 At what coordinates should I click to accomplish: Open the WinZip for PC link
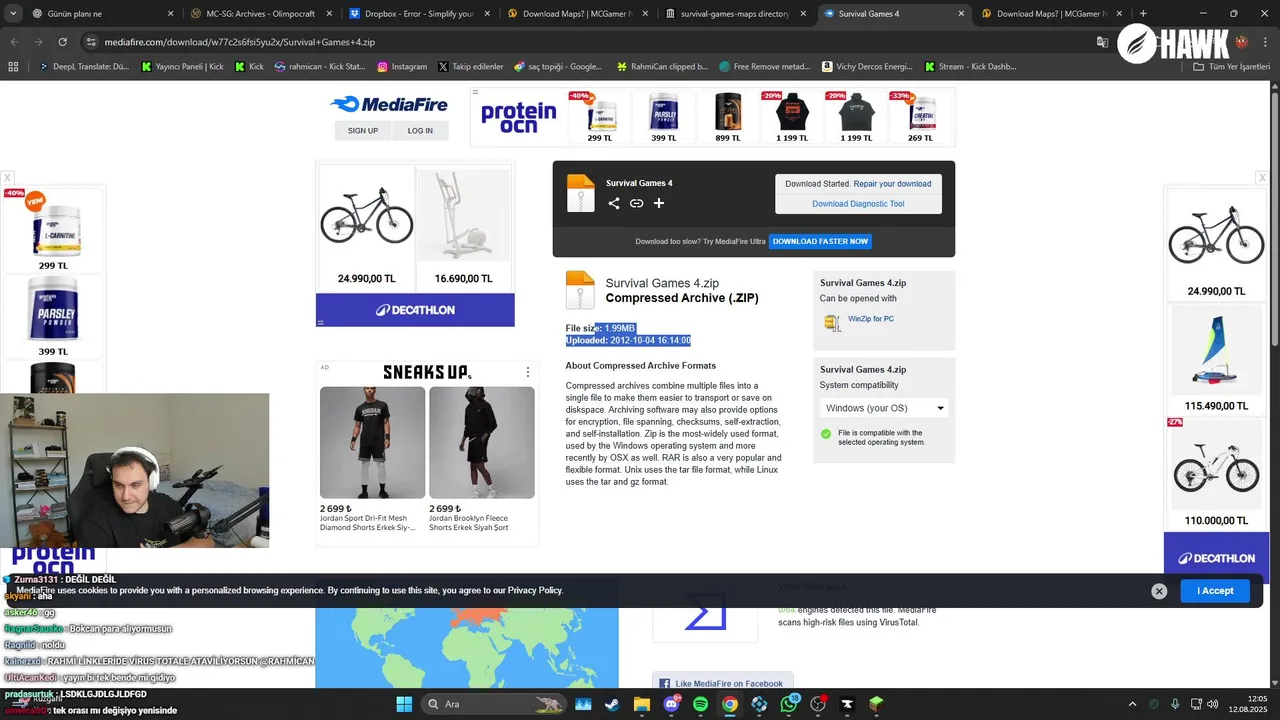coord(871,319)
